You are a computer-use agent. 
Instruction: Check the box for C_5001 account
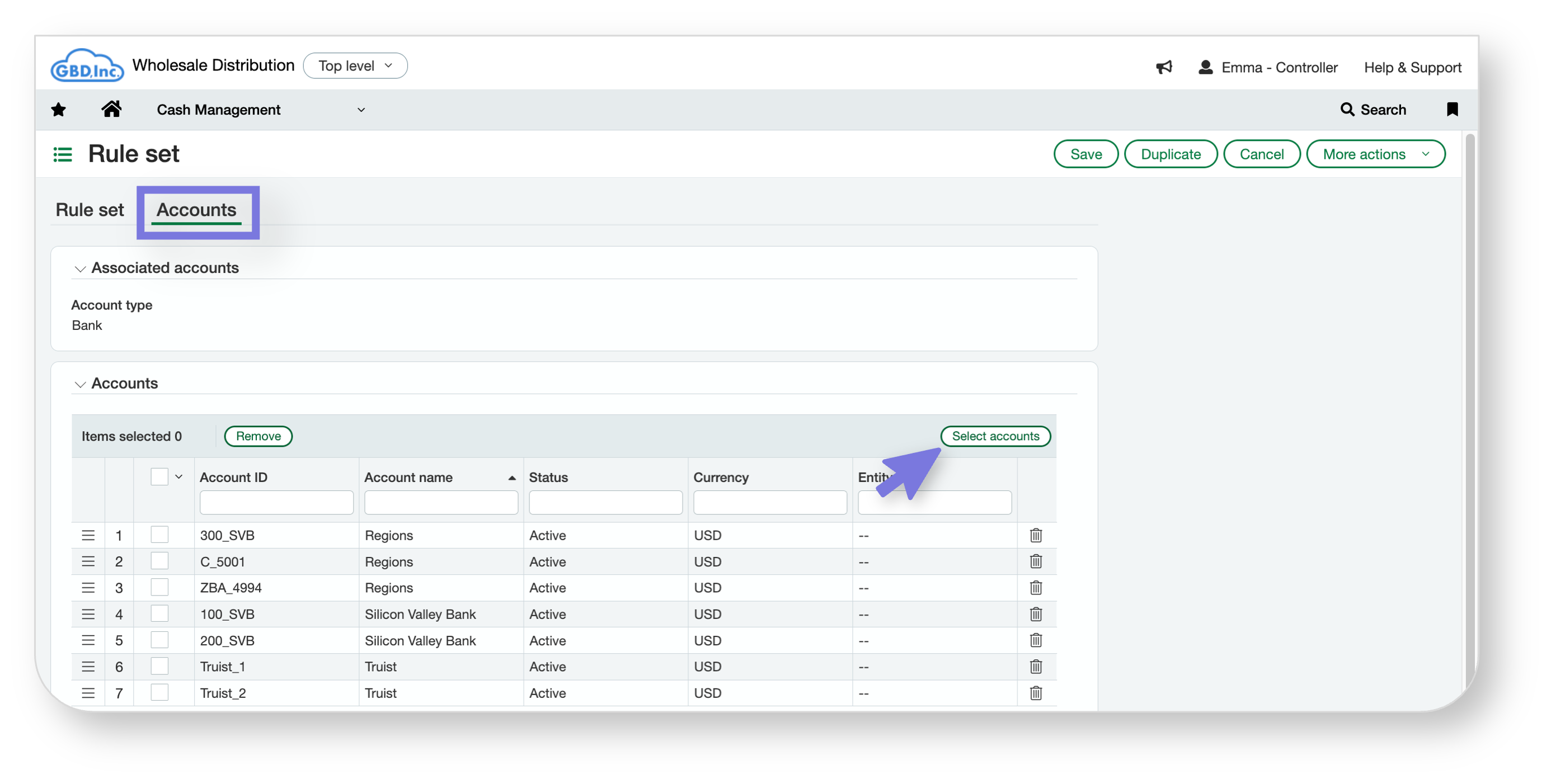(159, 561)
